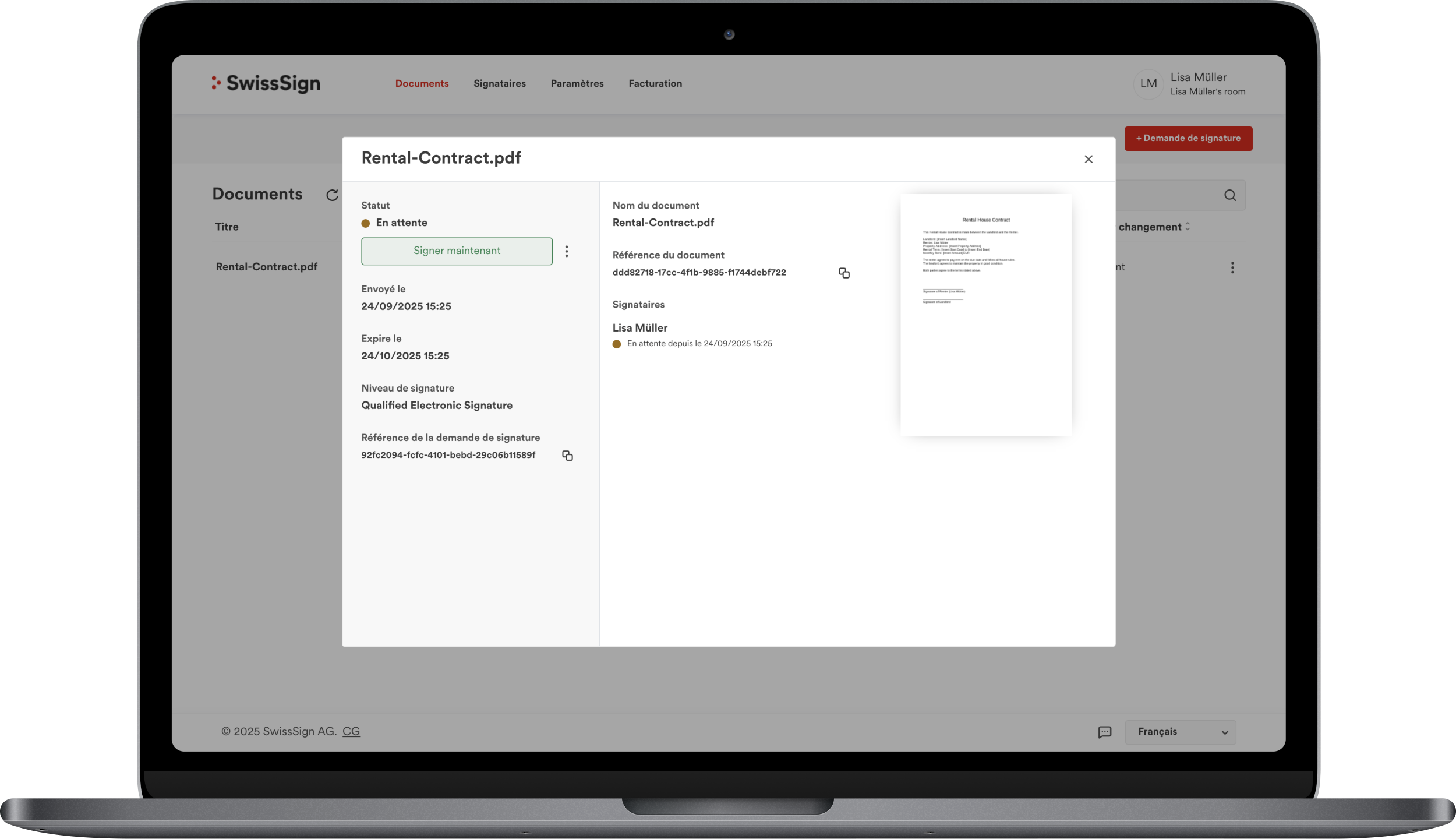Switch to the Facturation tab
This screenshot has width=1456, height=839.
coord(655,83)
